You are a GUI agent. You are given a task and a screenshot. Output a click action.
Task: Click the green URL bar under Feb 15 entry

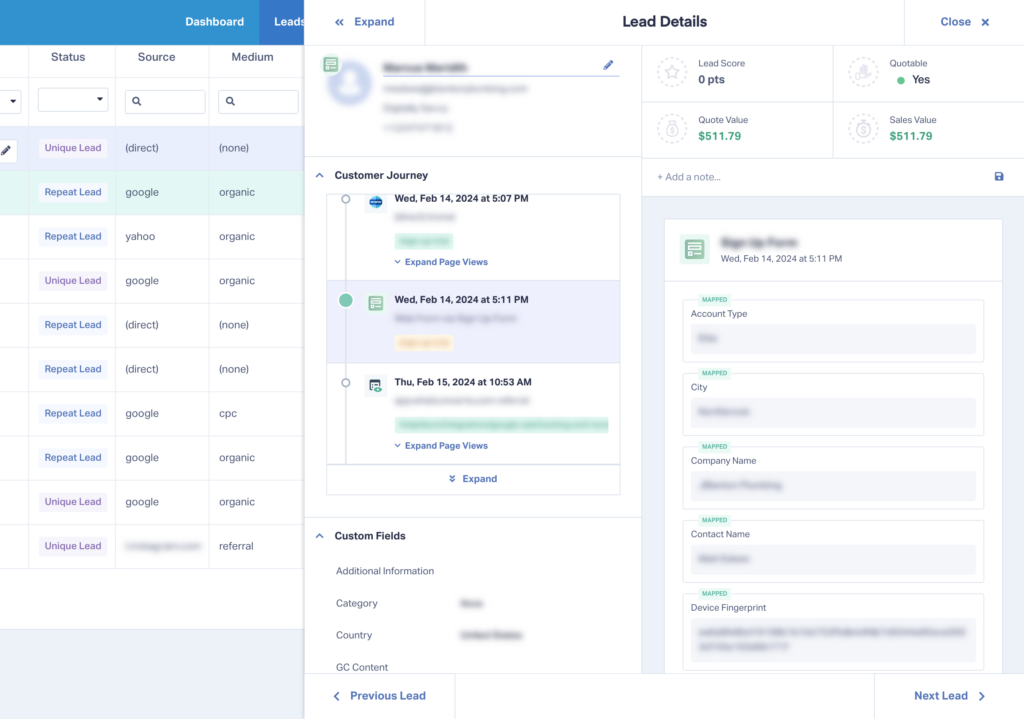click(x=502, y=425)
